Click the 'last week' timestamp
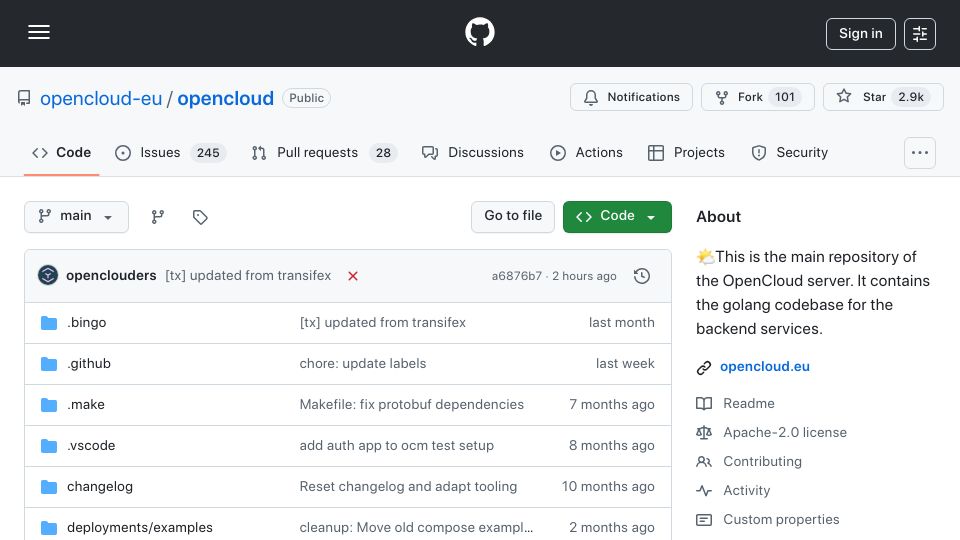Image resolution: width=960 pixels, height=540 pixels. tap(625, 364)
